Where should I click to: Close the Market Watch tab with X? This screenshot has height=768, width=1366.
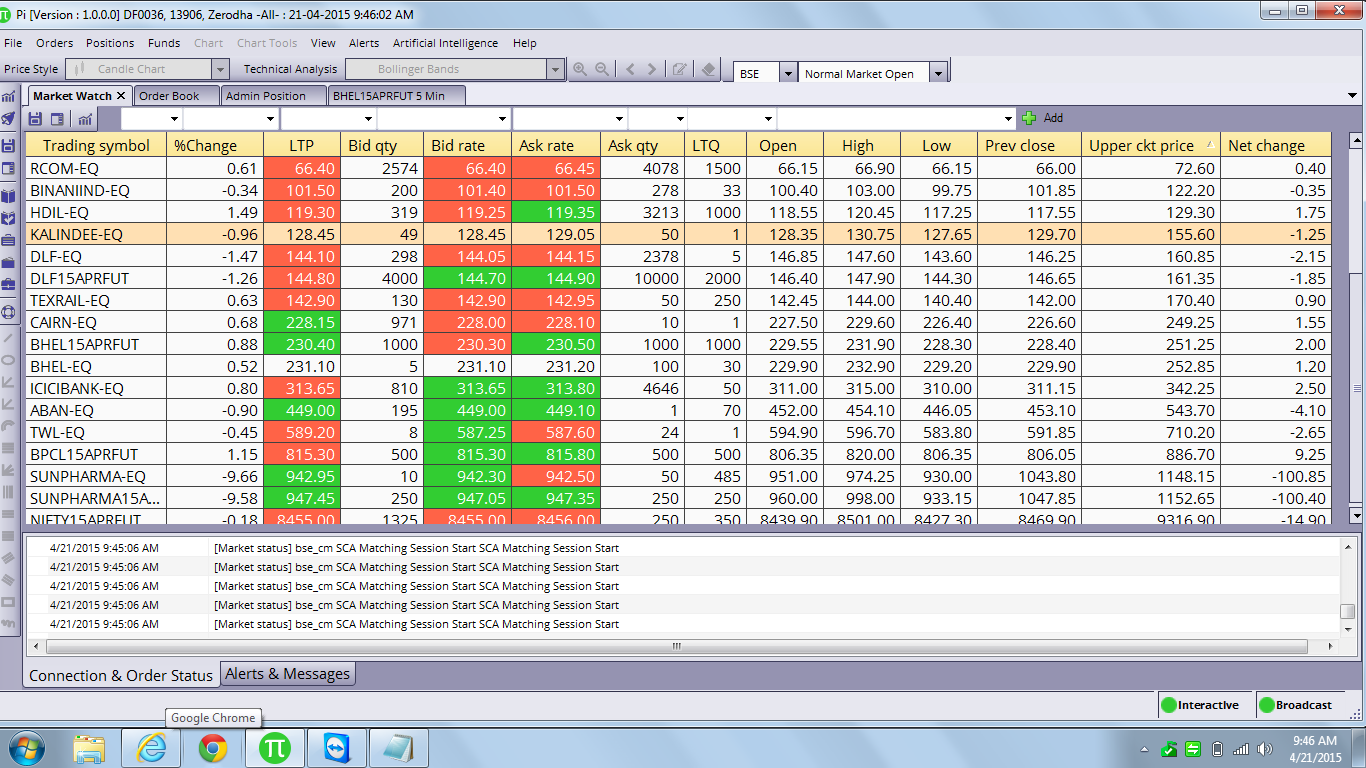pyautogui.click(x=121, y=96)
